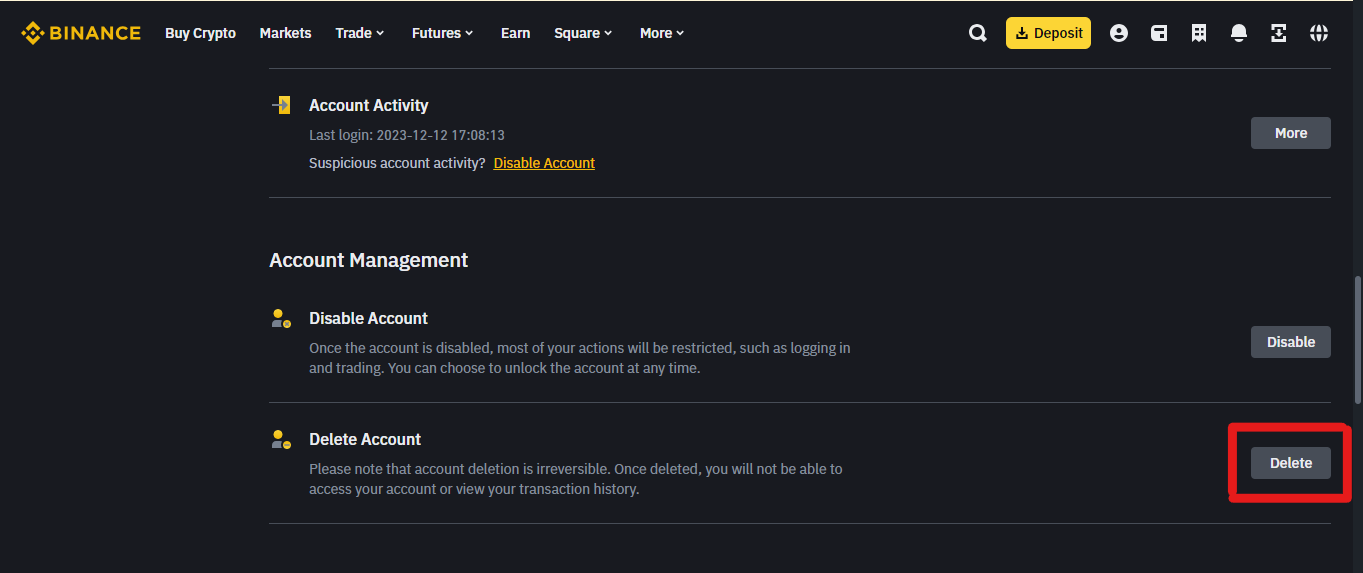
Task: Open the wallet icon in header
Action: [1159, 33]
